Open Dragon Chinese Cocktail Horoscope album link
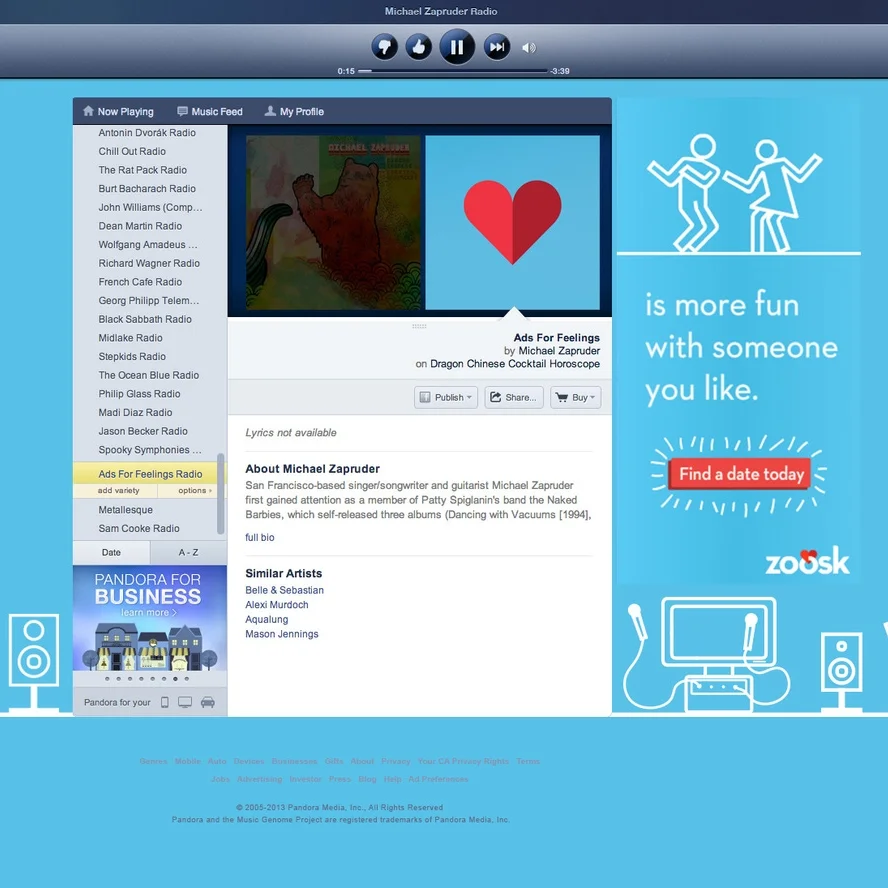 (x=515, y=364)
